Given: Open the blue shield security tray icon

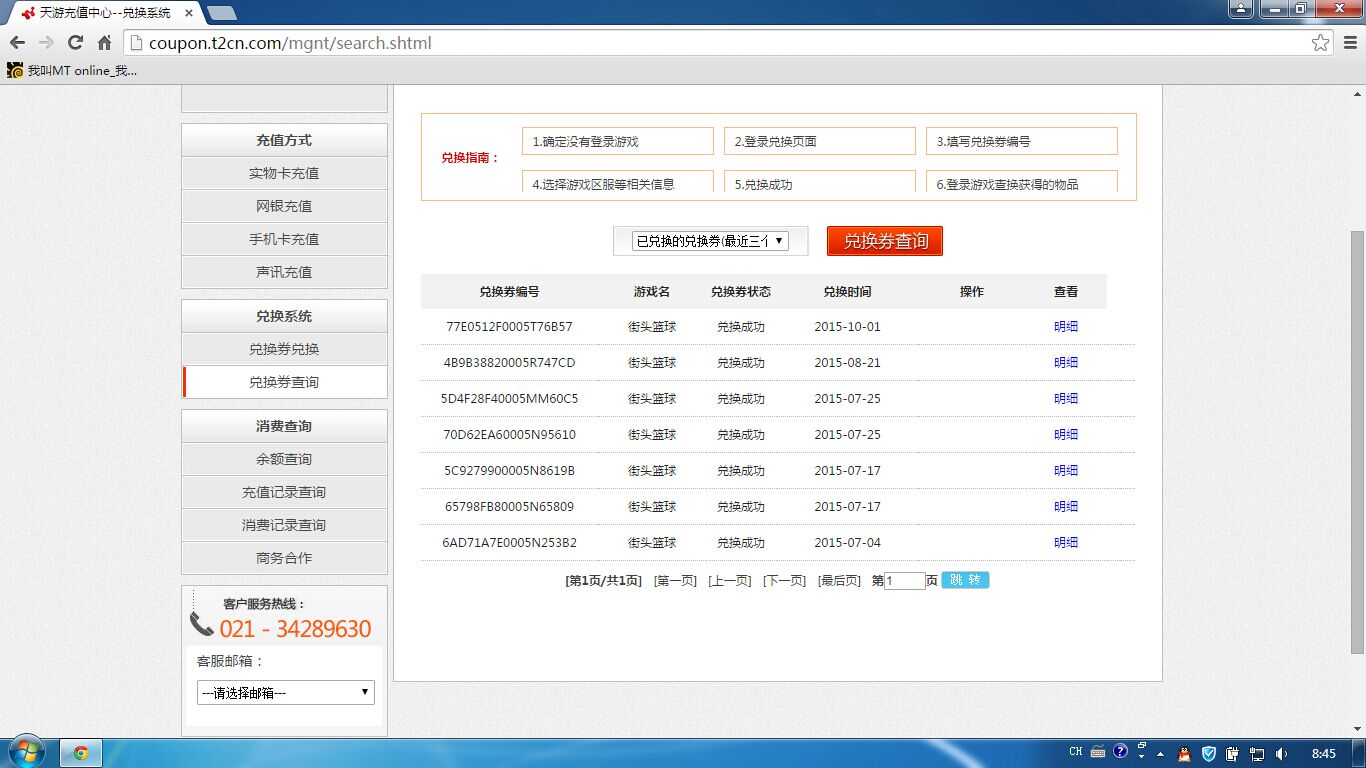Looking at the screenshot, I should pyautogui.click(x=1208, y=753).
